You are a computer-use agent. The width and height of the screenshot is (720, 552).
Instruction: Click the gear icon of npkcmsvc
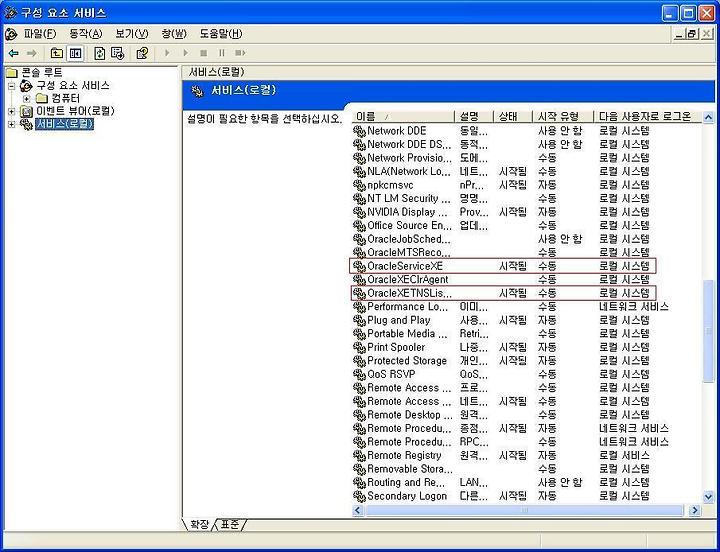click(359, 185)
